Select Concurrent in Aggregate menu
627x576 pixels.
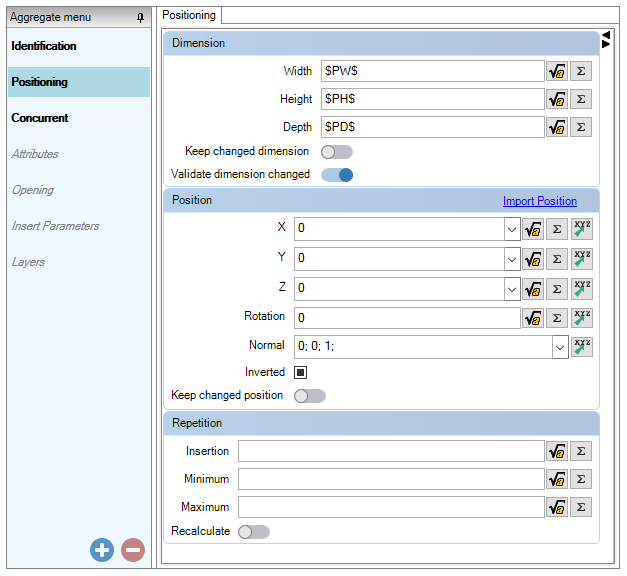40,118
